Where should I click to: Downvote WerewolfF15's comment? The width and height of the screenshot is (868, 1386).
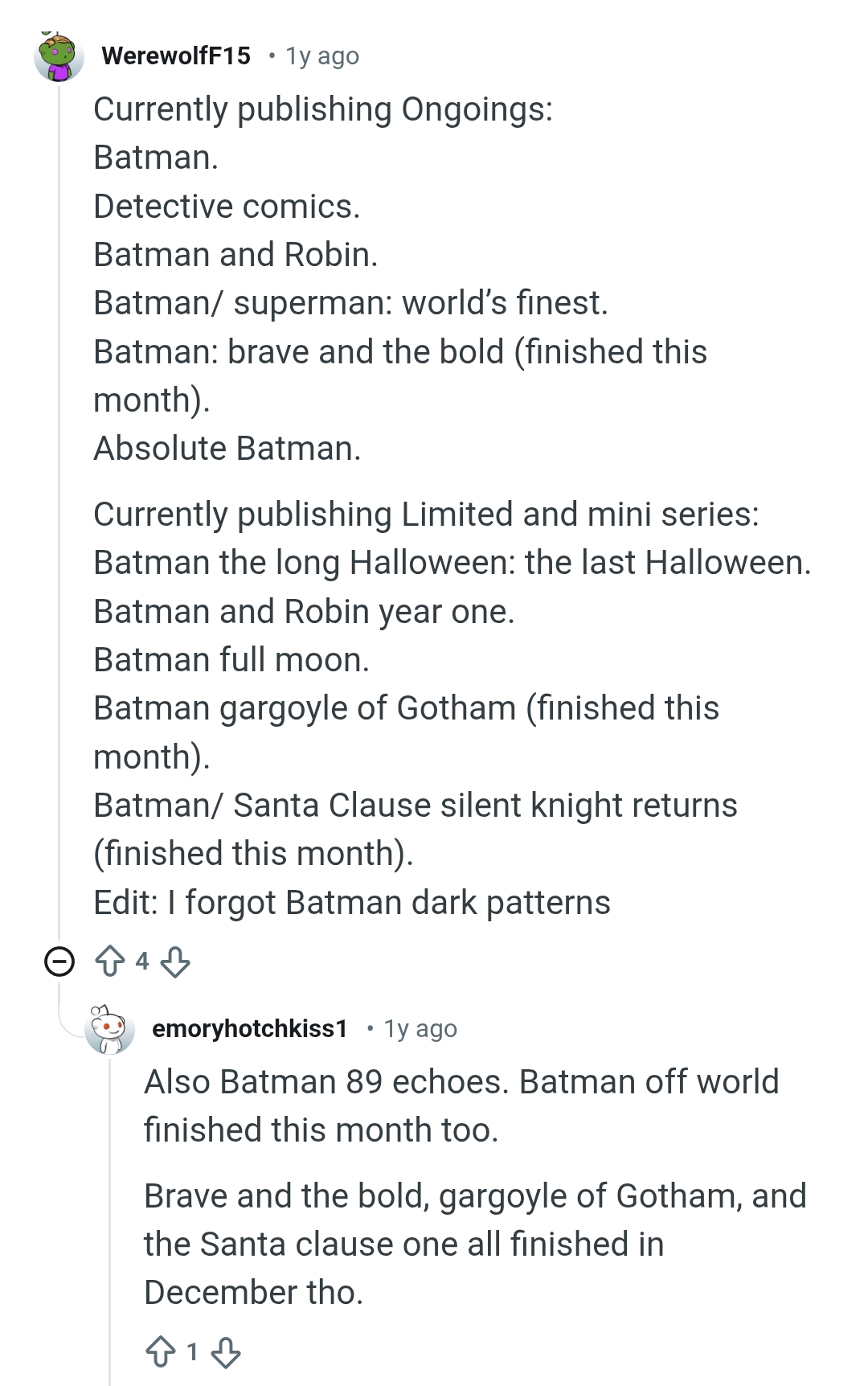point(175,961)
